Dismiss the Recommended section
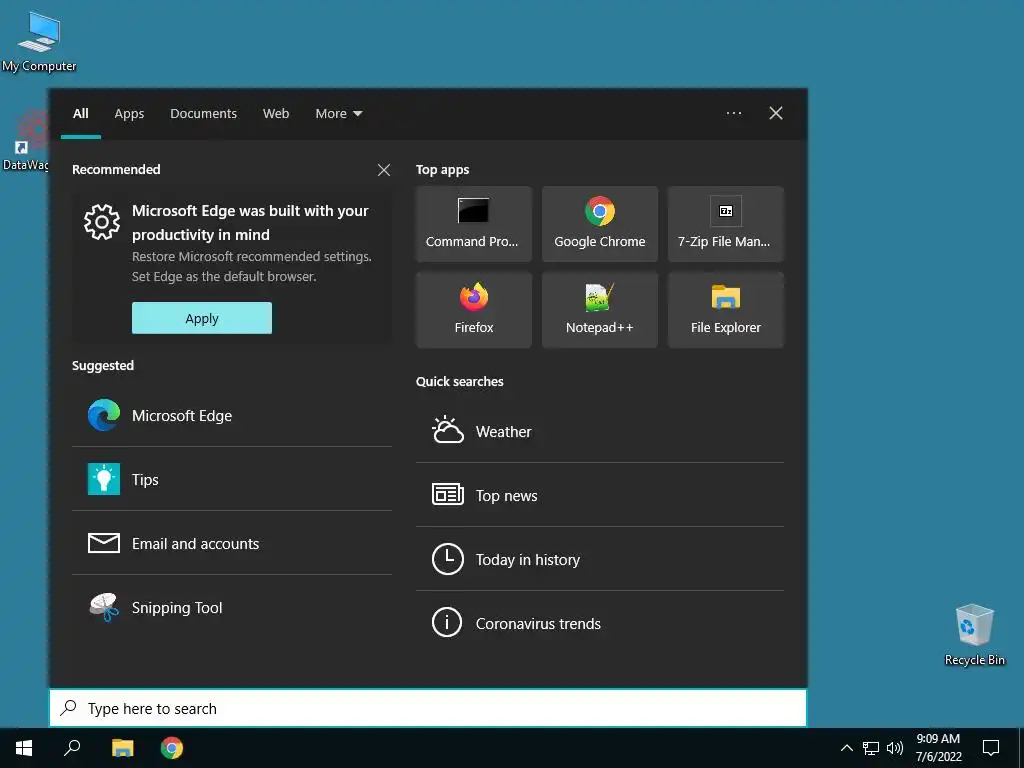Screen dimensions: 1024x768 point(384,170)
